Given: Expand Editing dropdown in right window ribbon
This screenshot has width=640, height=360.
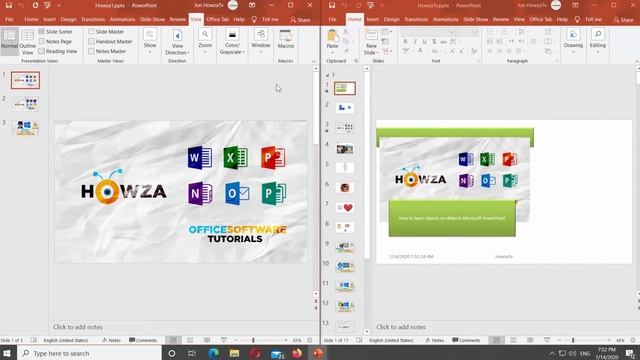Looking at the screenshot, I should (598, 41).
